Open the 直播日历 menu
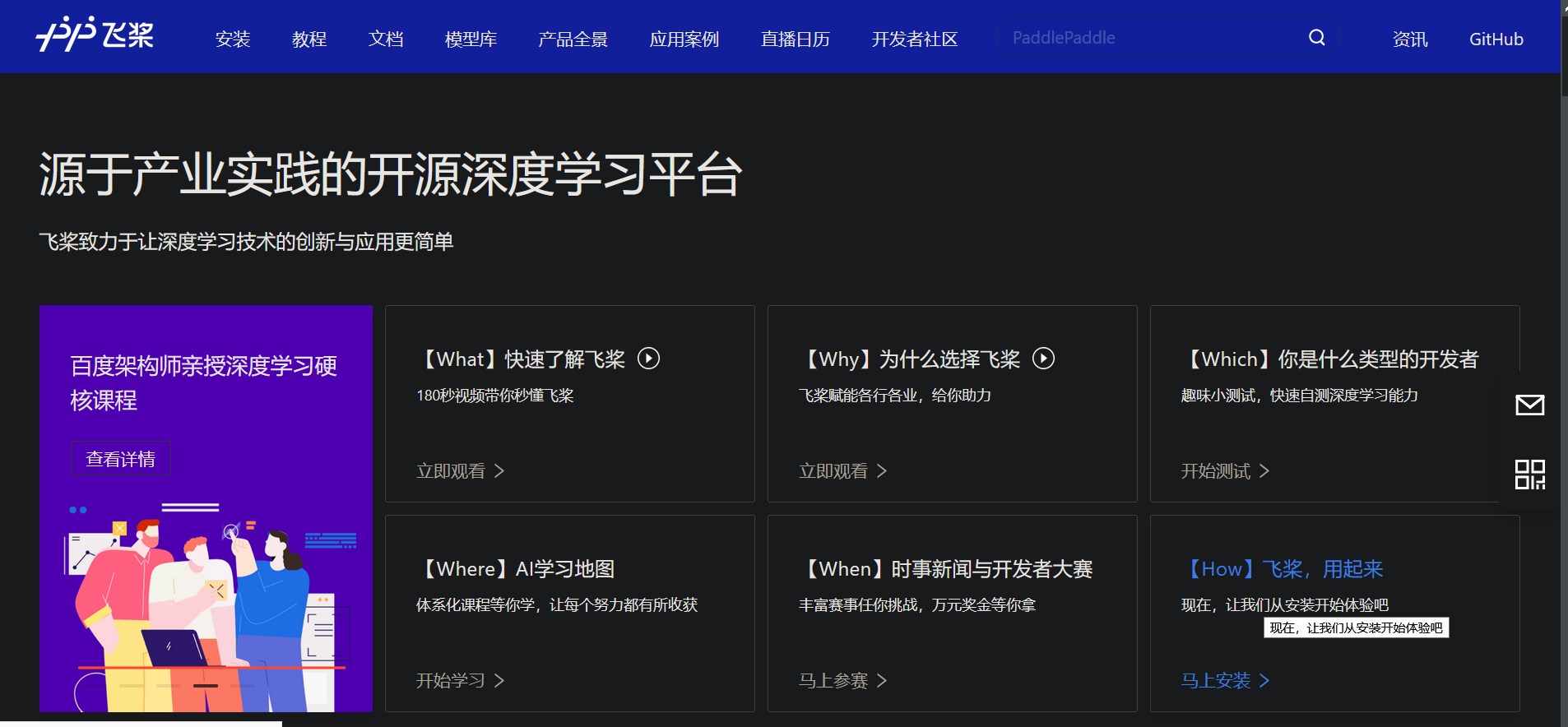Screen dimensions: 1568x727 point(796,39)
